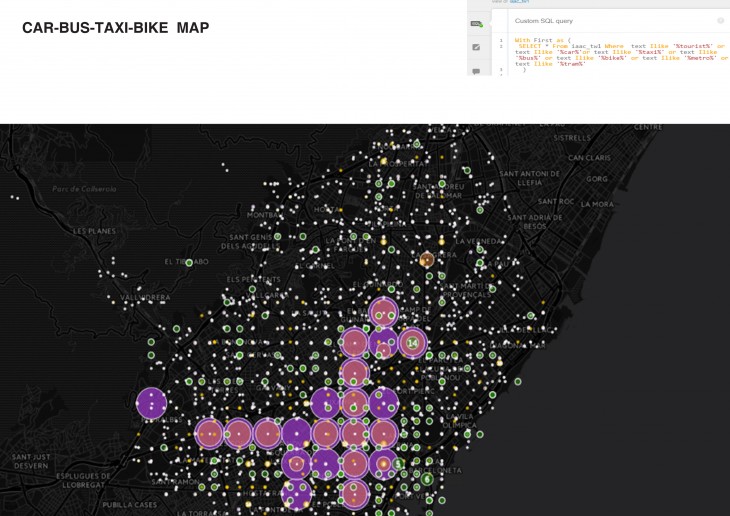Open the speech bubble infowindow icon
Viewport: 730px width, 516px height.
pos(476,71)
